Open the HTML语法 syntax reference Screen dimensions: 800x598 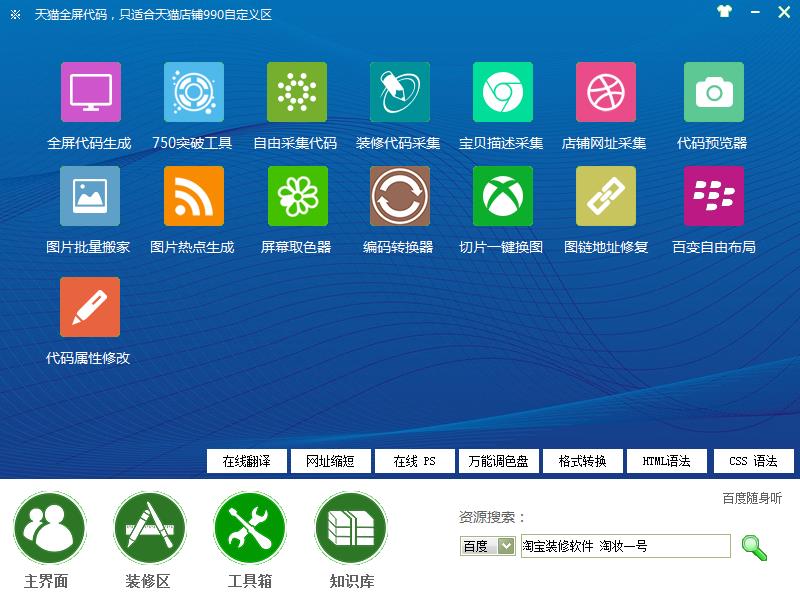coord(666,461)
